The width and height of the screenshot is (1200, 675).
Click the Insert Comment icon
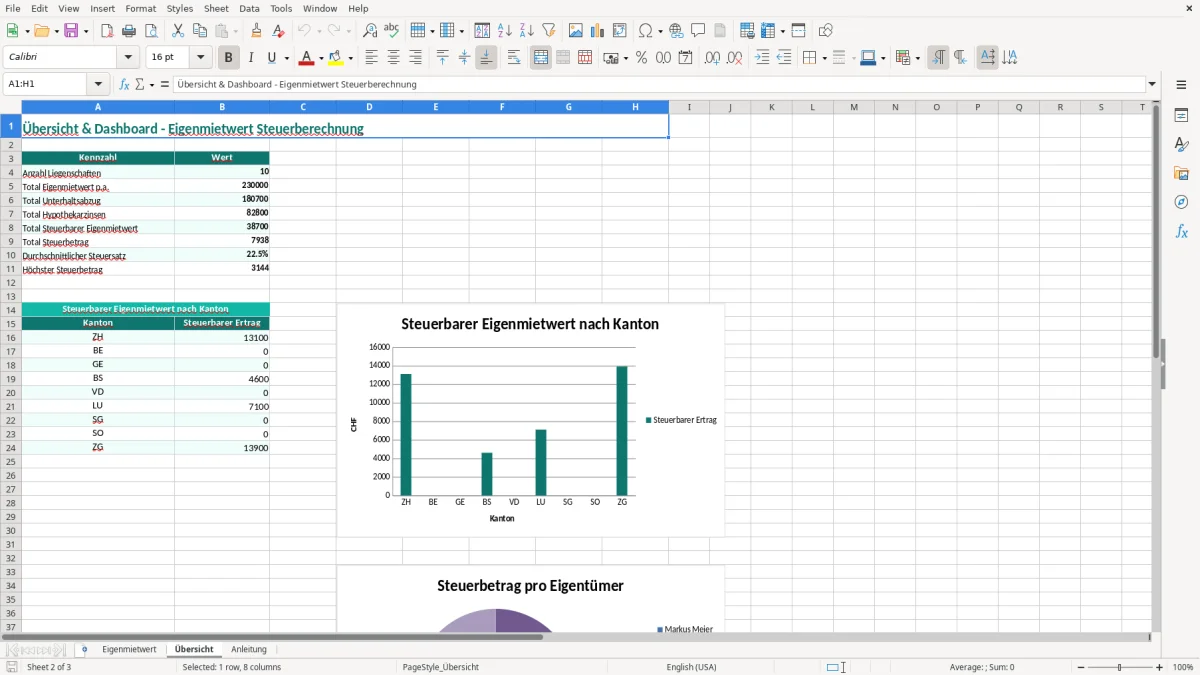(x=698, y=31)
